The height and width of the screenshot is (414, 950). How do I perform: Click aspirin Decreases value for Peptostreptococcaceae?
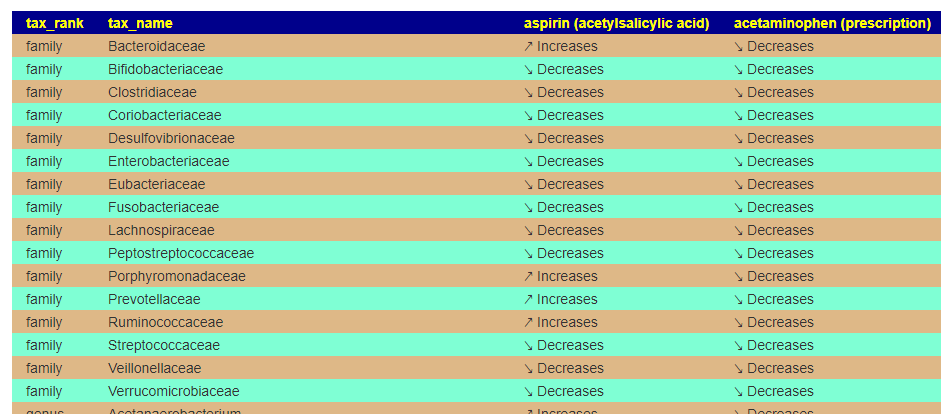pyautogui.click(x=563, y=253)
